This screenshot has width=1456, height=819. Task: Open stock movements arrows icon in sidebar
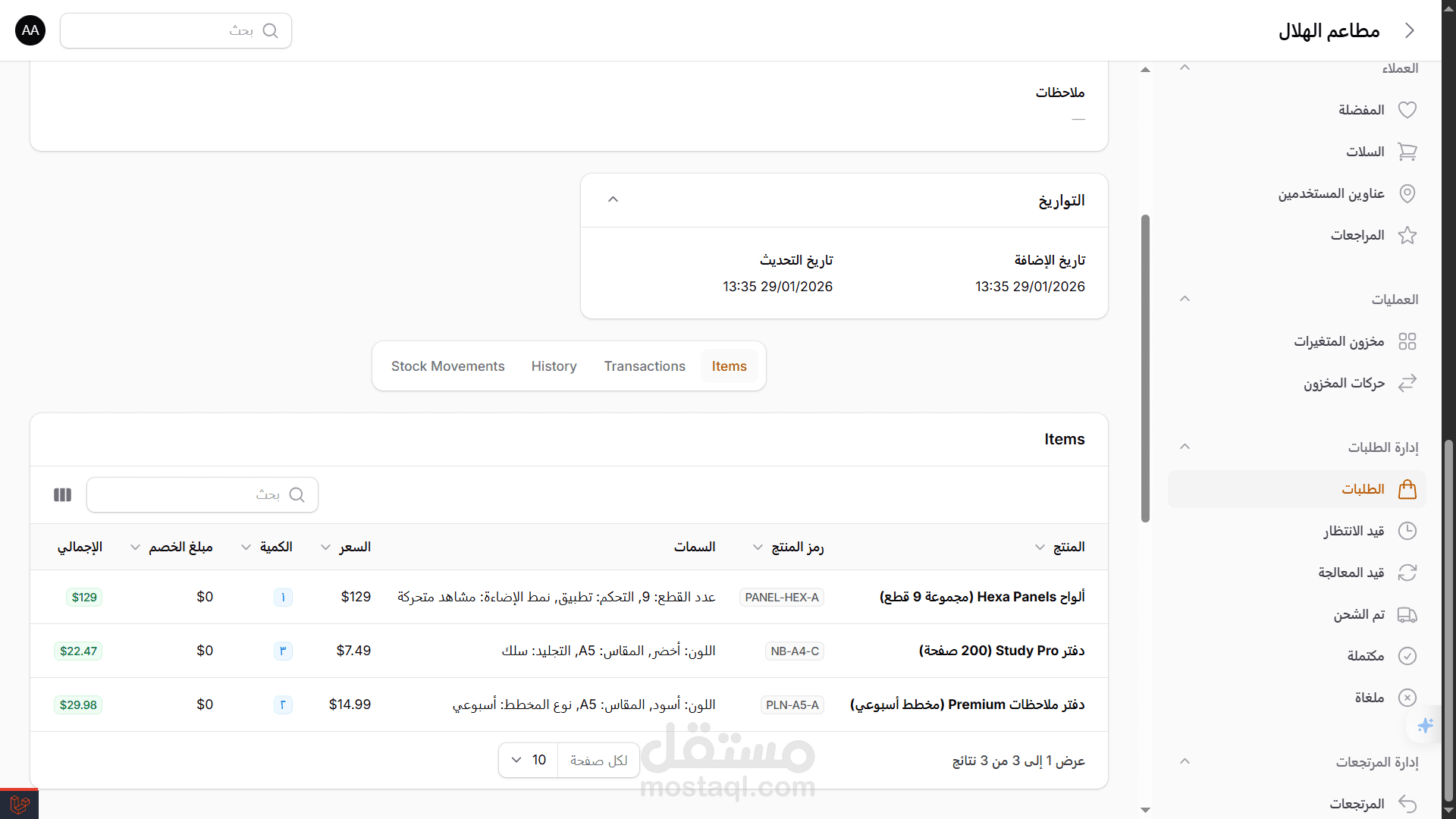tap(1407, 383)
